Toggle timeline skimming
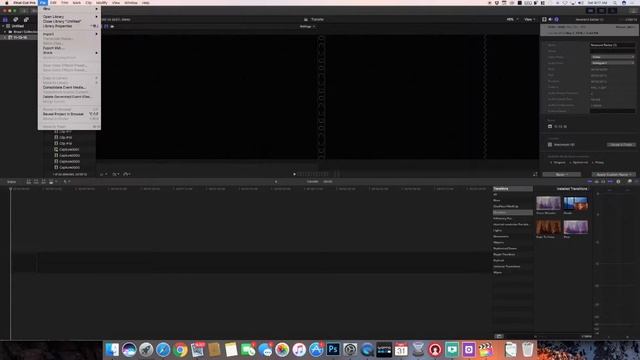This screenshot has width=640, height=360. click(590, 182)
